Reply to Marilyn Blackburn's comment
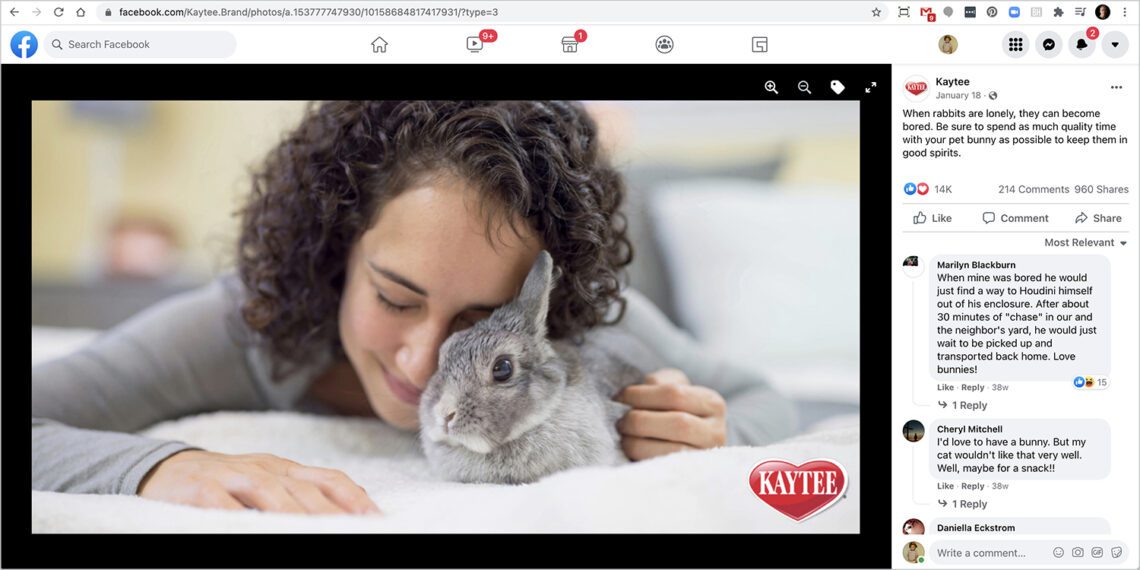 point(973,388)
